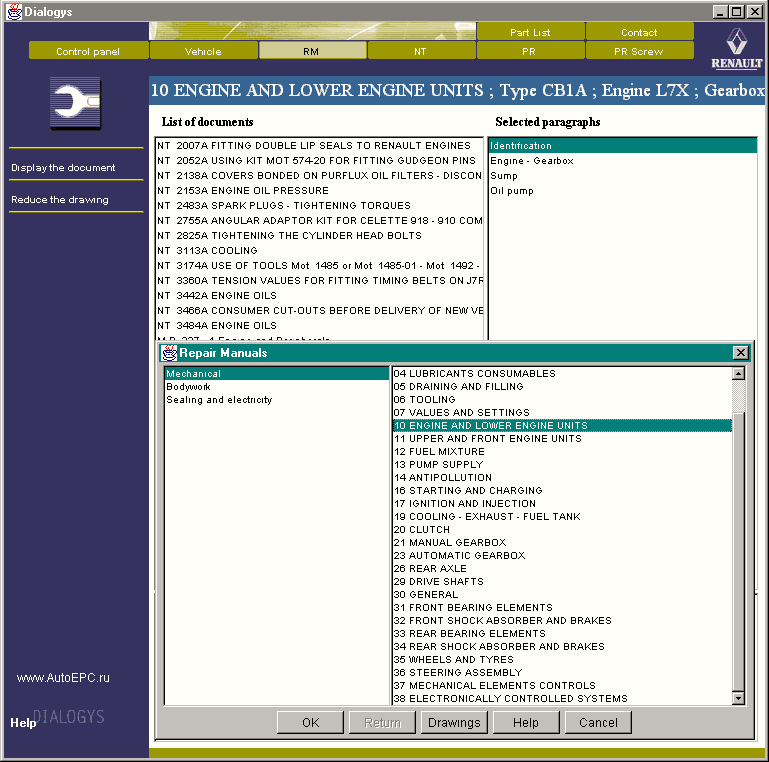Image resolution: width=769 pixels, height=762 pixels.
Task: Click the Help link in sidebar
Action: (x=23, y=722)
